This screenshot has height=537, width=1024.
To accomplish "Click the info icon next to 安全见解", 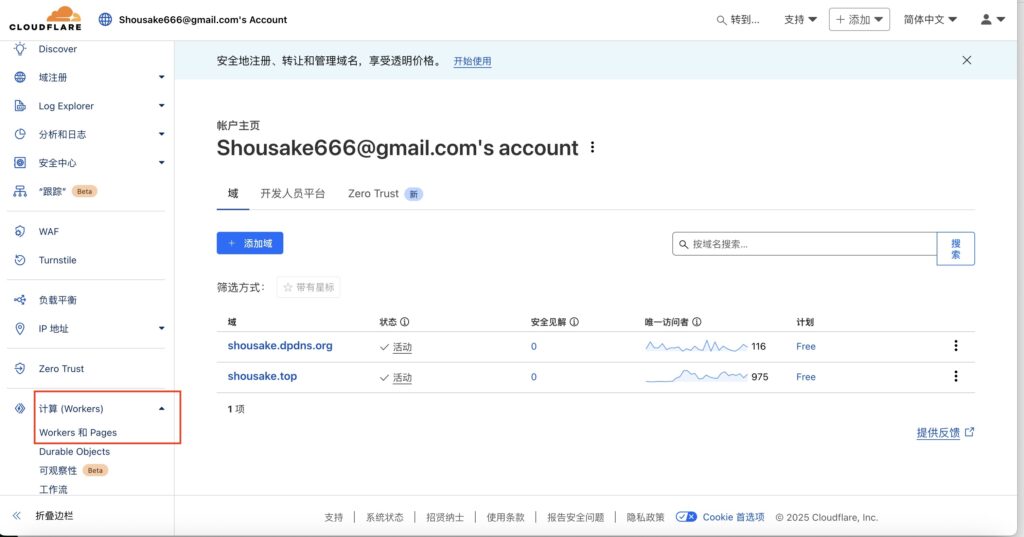I will [574, 322].
